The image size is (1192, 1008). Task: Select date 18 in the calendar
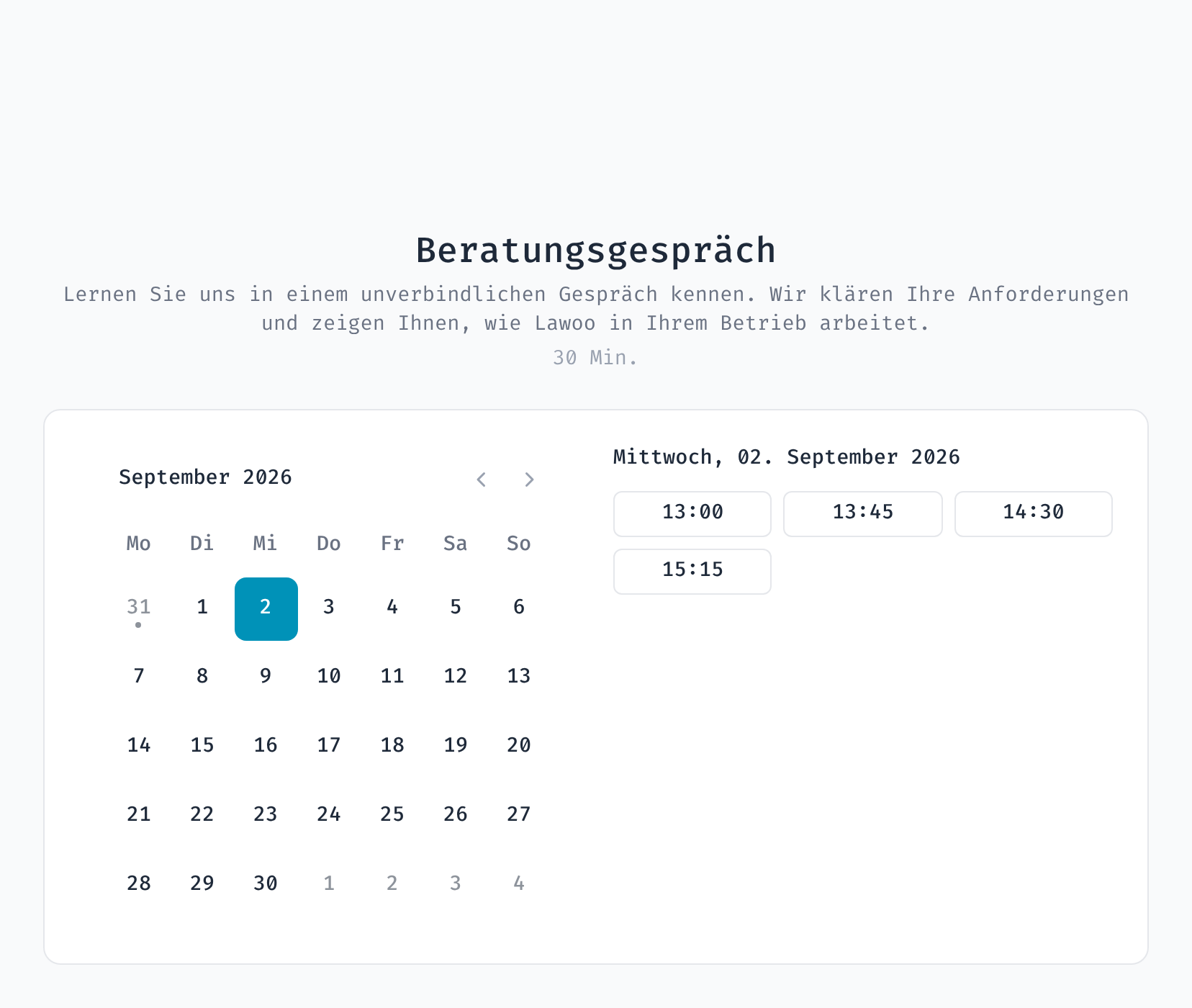[x=392, y=747]
